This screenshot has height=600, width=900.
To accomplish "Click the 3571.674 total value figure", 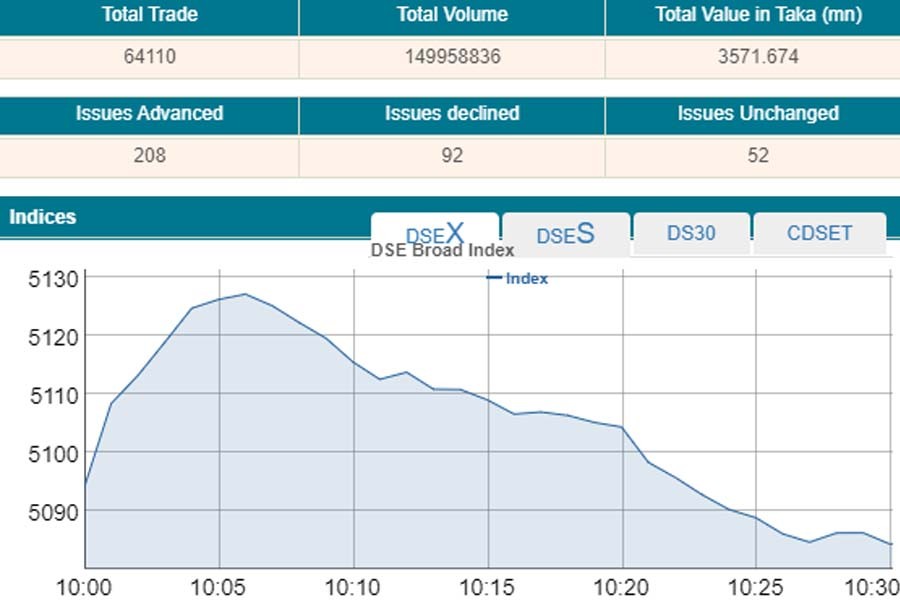I will 758,57.
